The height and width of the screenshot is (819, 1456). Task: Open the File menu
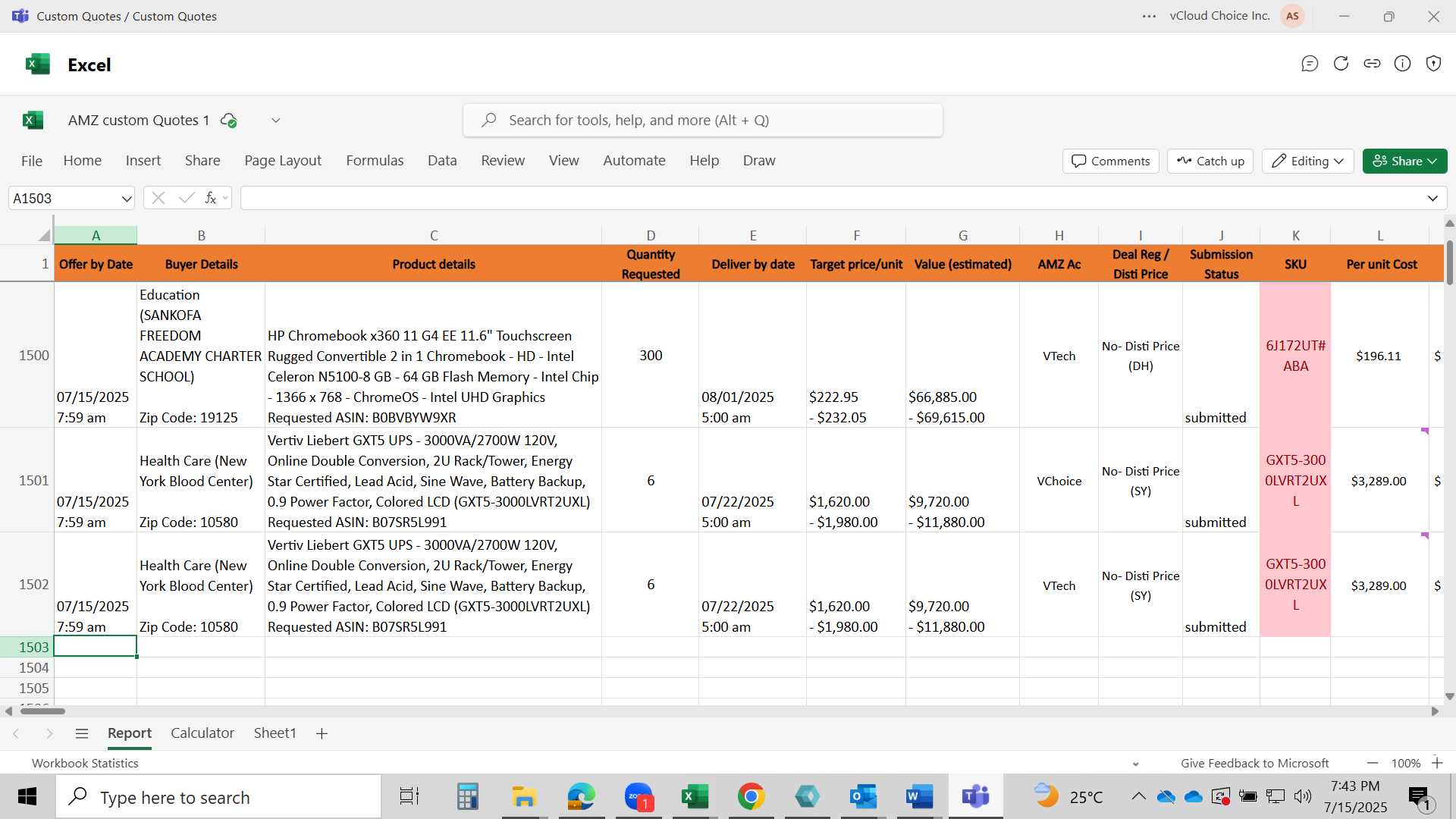point(32,161)
